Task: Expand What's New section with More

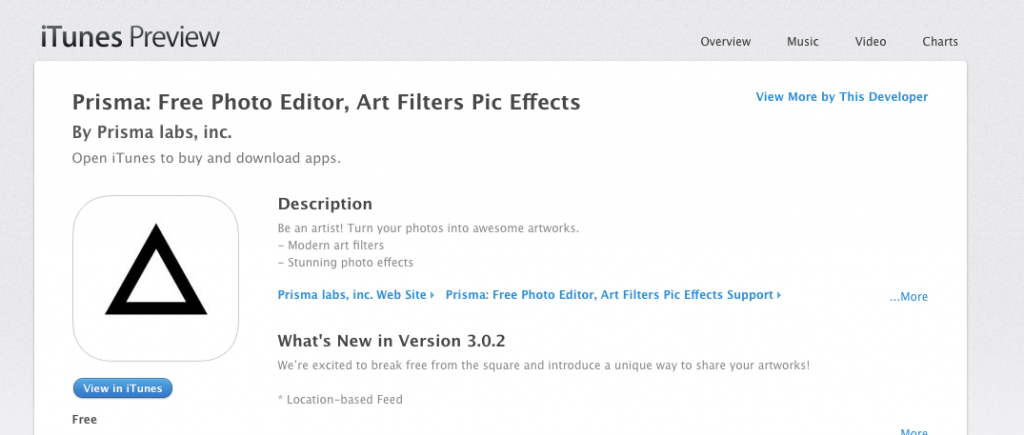Action: (914, 432)
